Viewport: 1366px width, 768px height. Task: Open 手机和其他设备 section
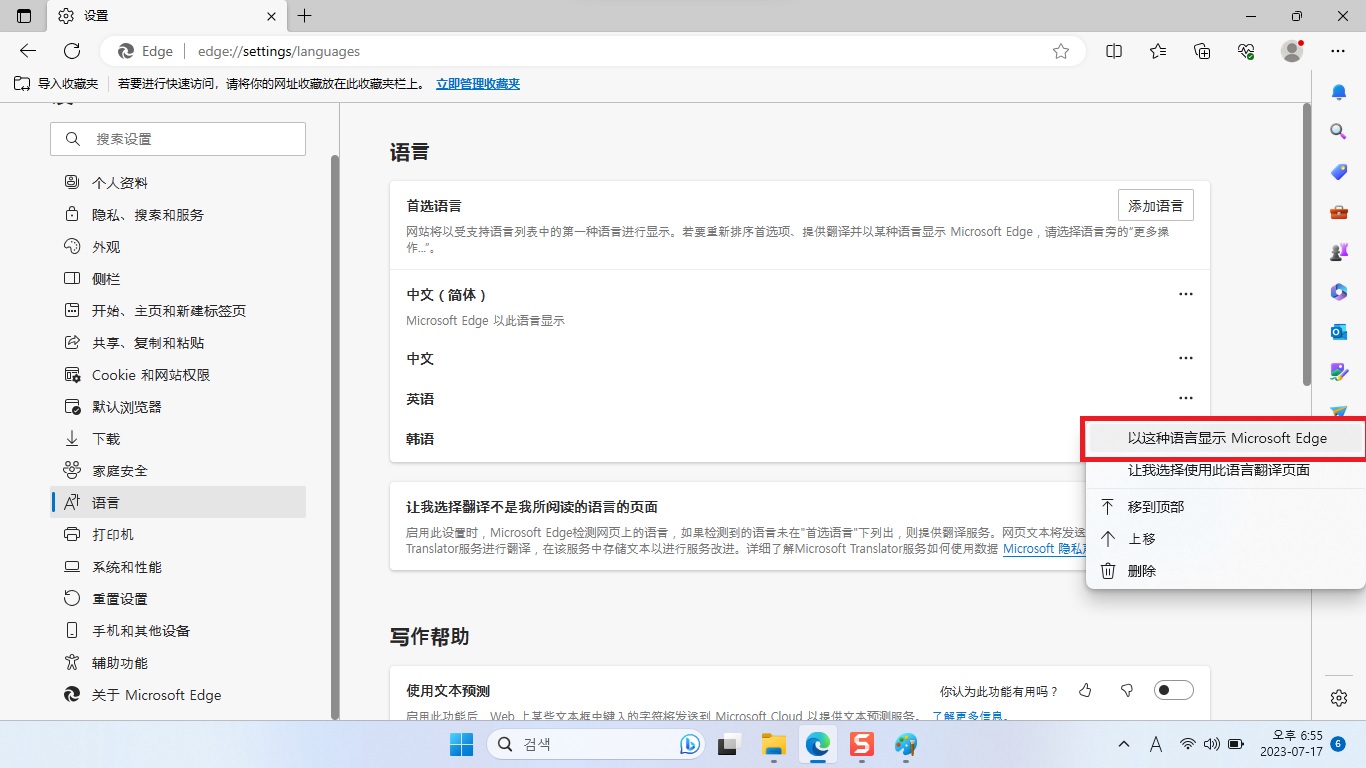[x=178, y=631]
